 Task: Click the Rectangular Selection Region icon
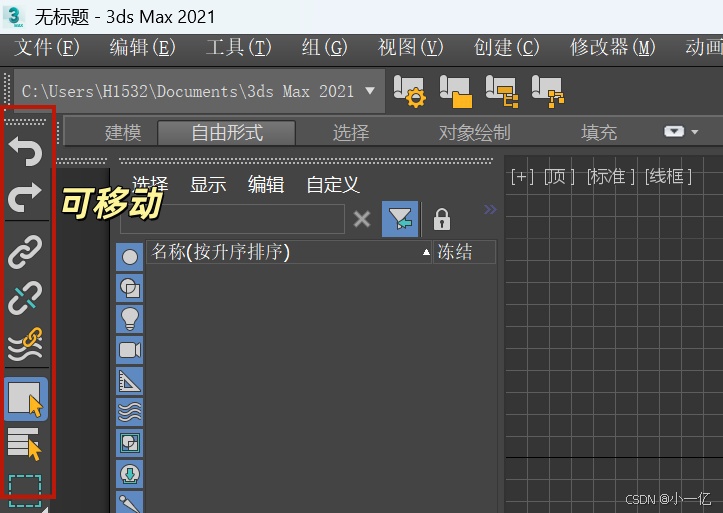[25, 490]
